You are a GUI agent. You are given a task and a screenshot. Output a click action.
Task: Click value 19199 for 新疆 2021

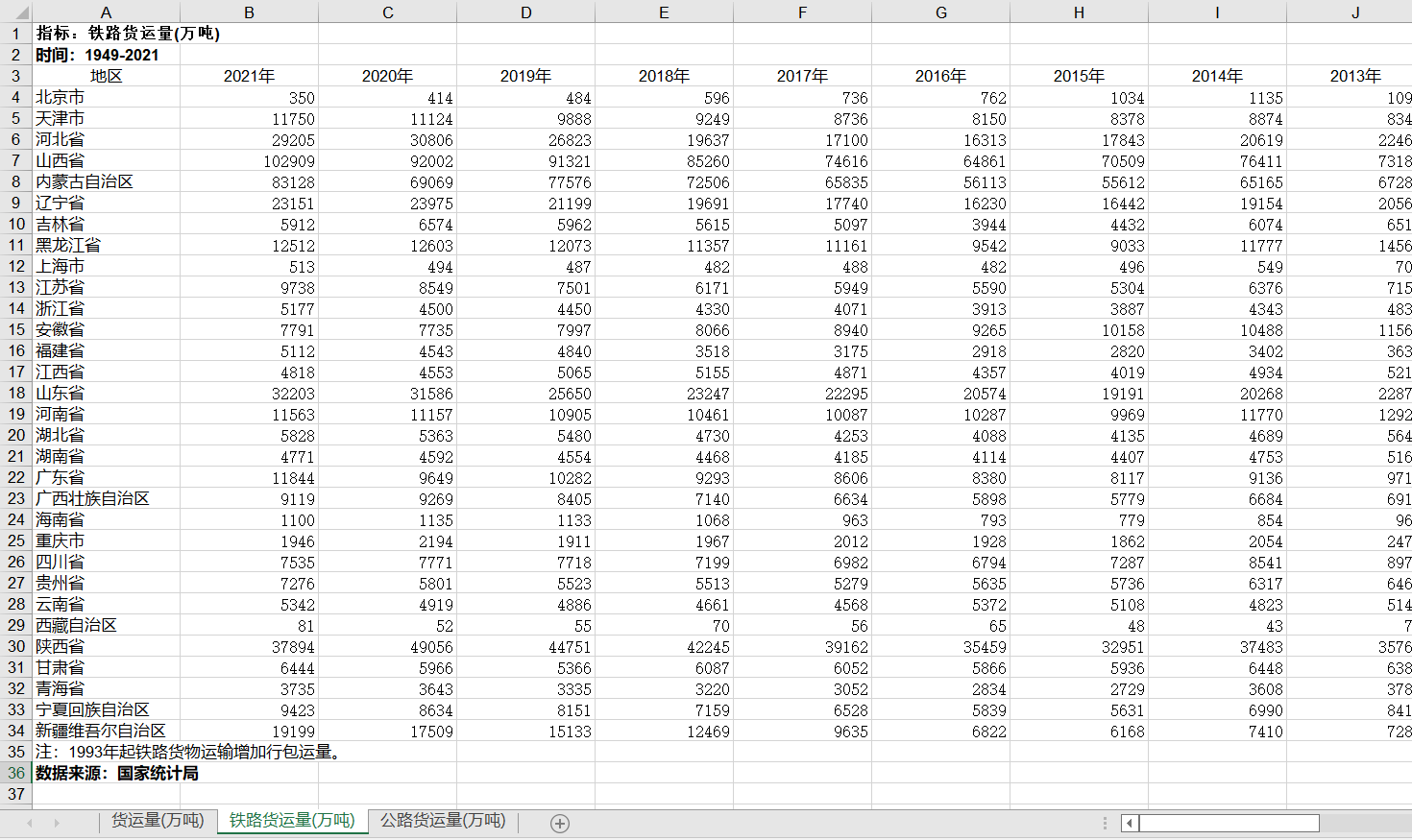[249, 731]
